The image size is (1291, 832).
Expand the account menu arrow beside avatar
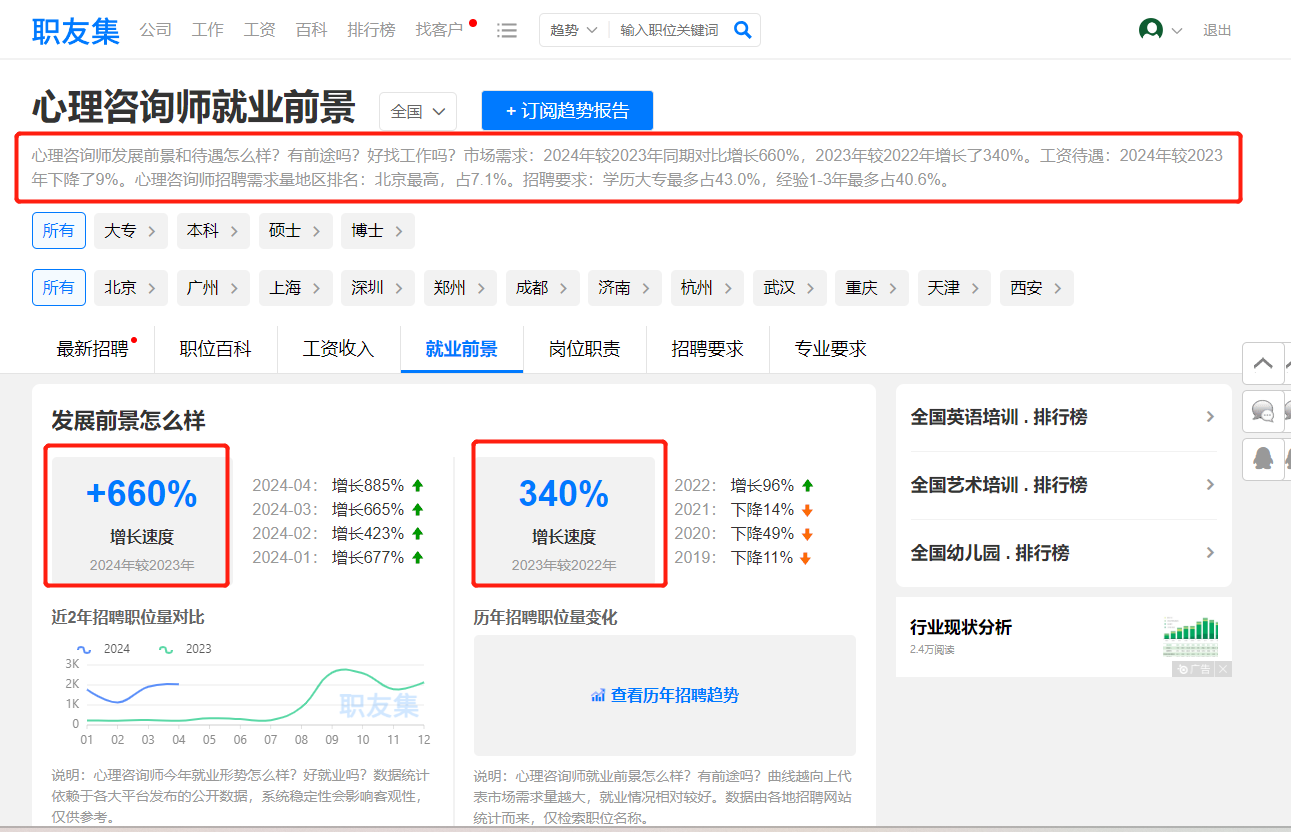(x=1177, y=31)
